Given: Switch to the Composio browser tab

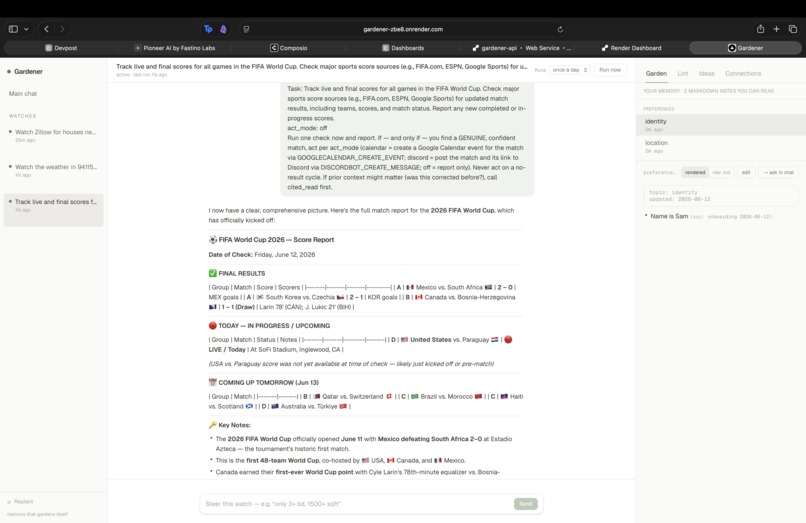Looking at the screenshot, I should (289, 48).
